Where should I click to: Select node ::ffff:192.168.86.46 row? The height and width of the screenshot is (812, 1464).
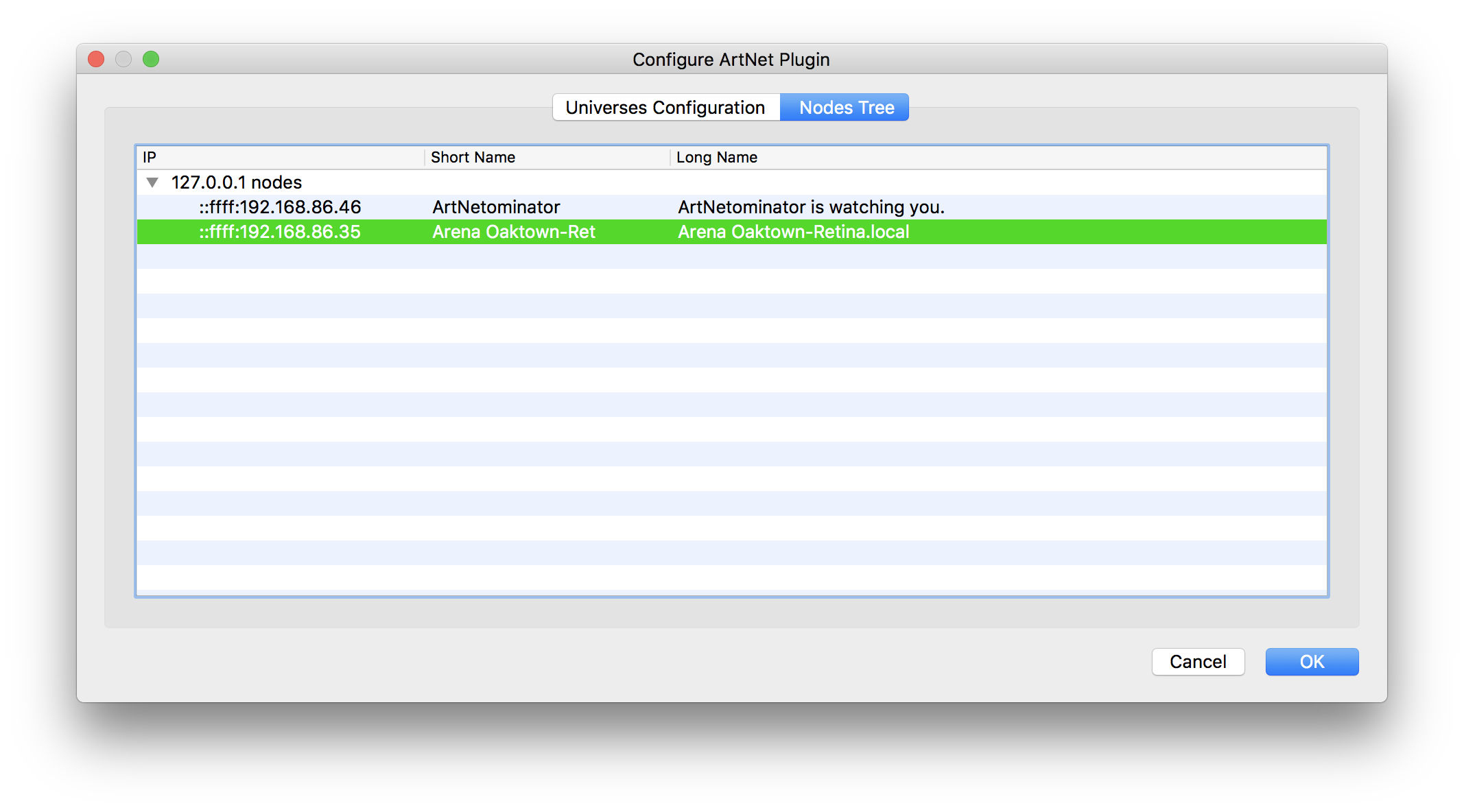click(x=280, y=207)
